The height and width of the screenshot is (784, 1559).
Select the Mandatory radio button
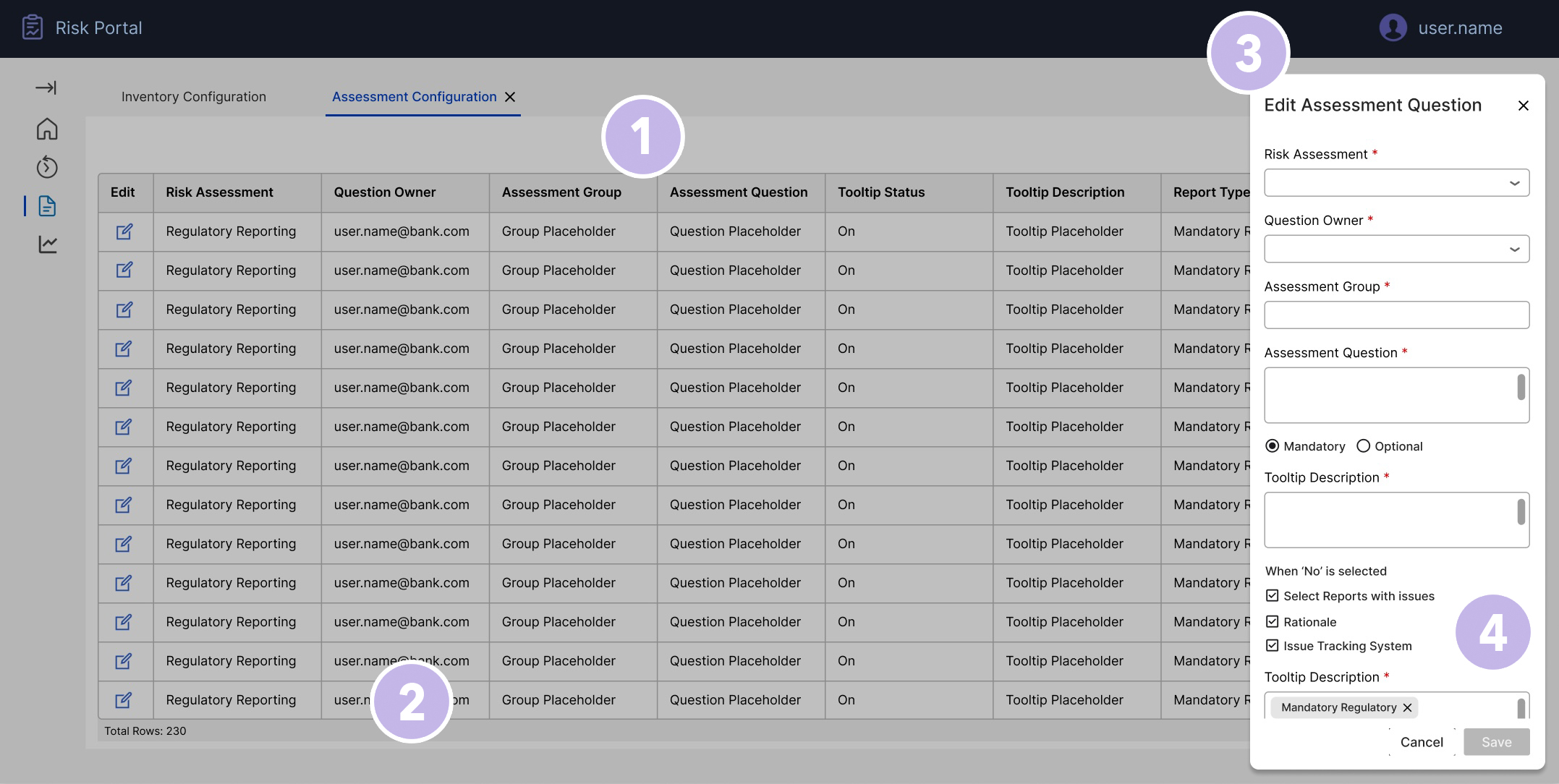[1272, 446]
